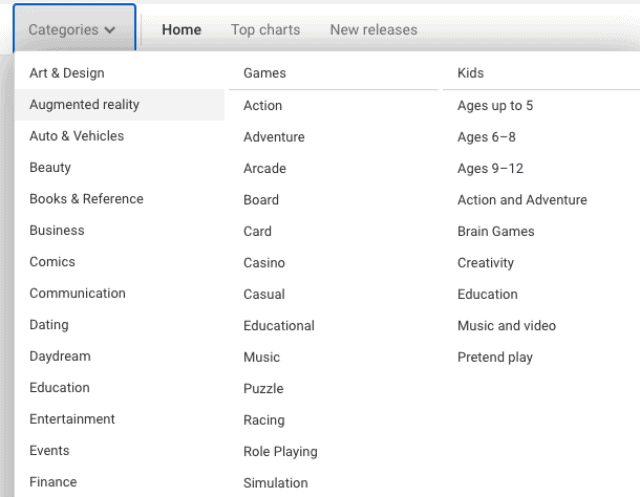Open Action and Adventure for kids
Image resolution: width=640 pixels, height=497 pixels.
tap(522, 200)
